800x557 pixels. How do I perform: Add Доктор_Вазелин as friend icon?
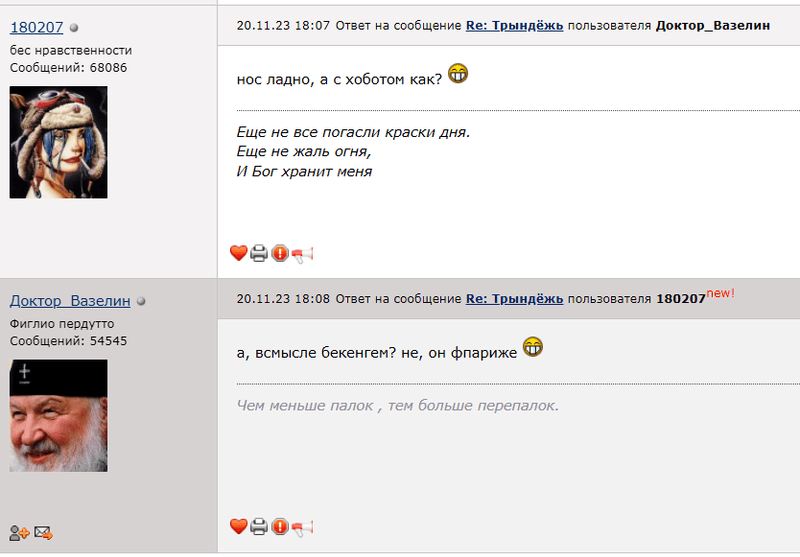tap(19, 533)
